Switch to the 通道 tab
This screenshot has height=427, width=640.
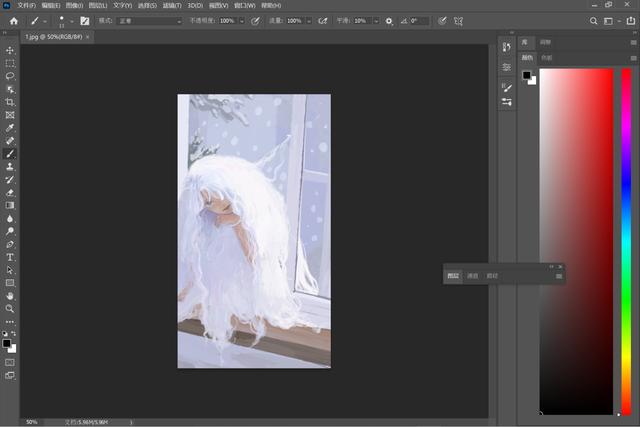click(x=472, y=276)
